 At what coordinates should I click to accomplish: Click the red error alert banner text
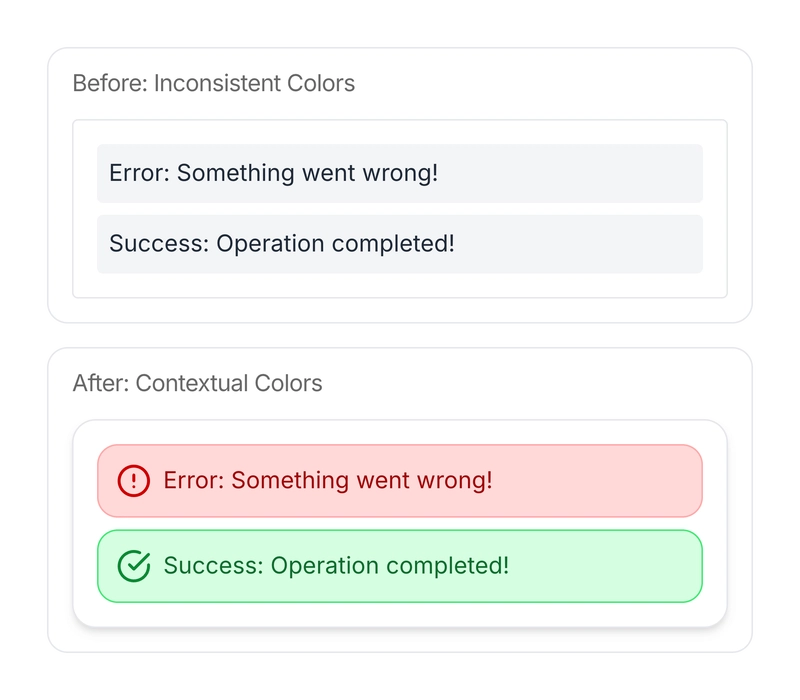(327, 481)
